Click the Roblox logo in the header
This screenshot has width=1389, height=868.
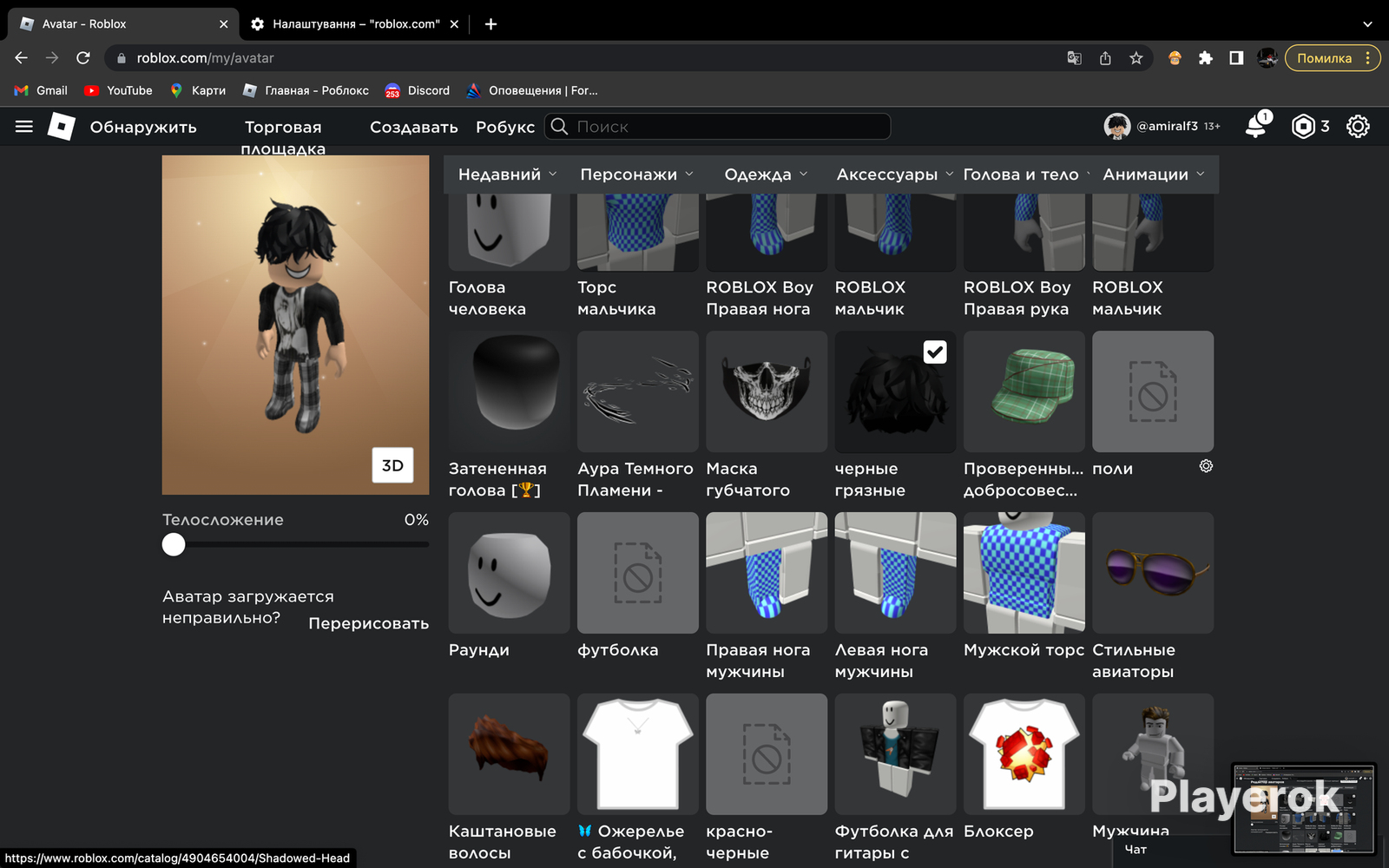pyautogui.click(x=61, y=127)
